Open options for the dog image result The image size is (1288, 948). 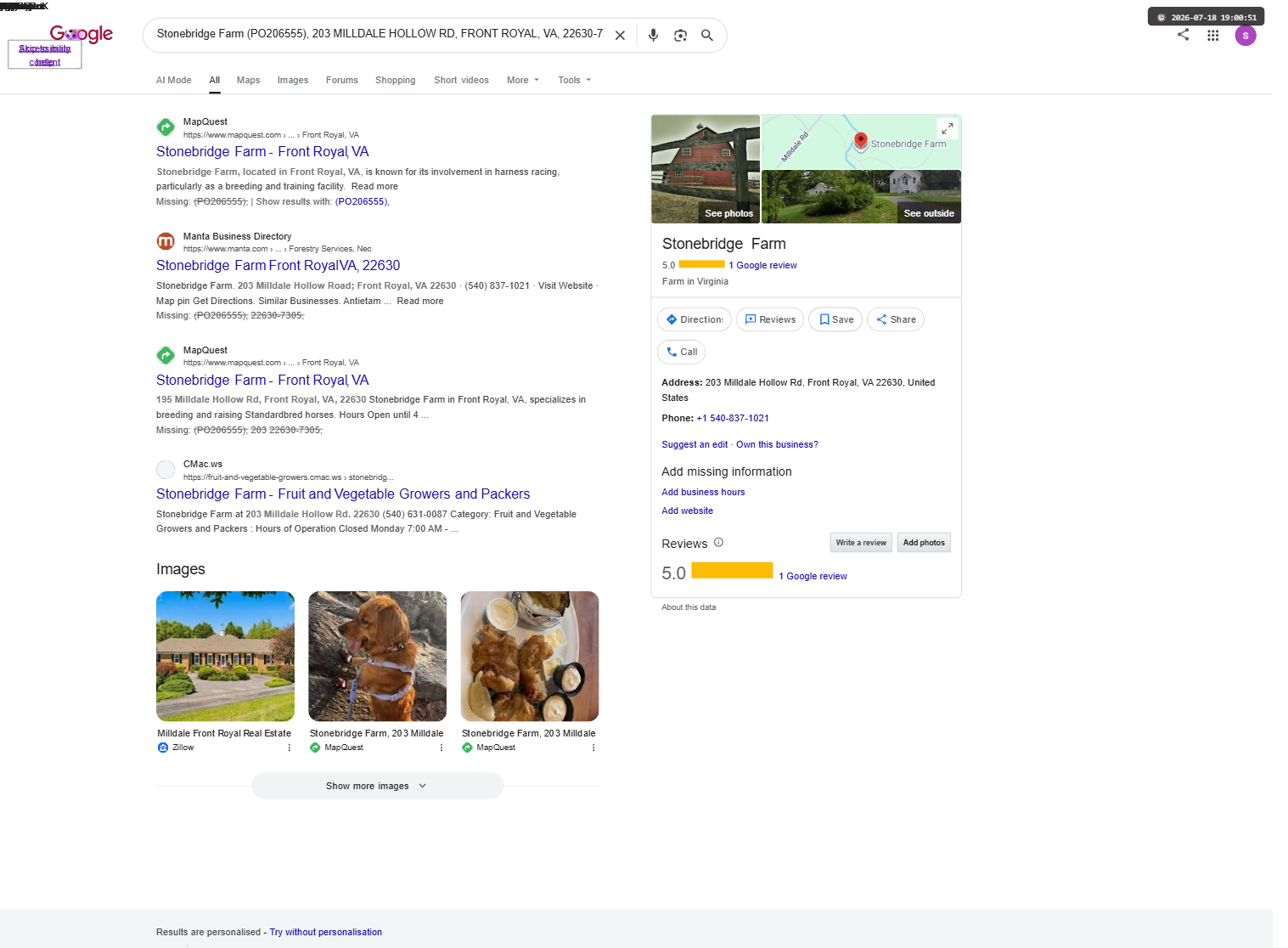[x=442, y=748]
